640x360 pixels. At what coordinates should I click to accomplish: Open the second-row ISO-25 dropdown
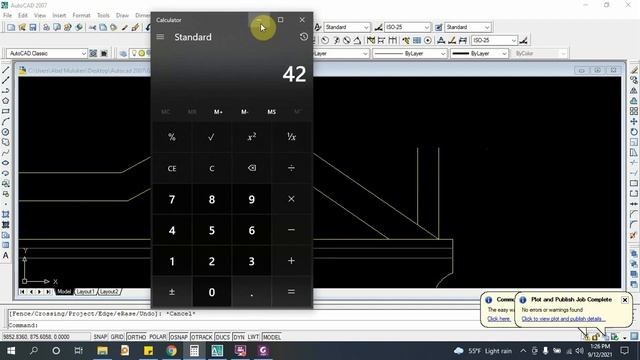click(513, 40)
